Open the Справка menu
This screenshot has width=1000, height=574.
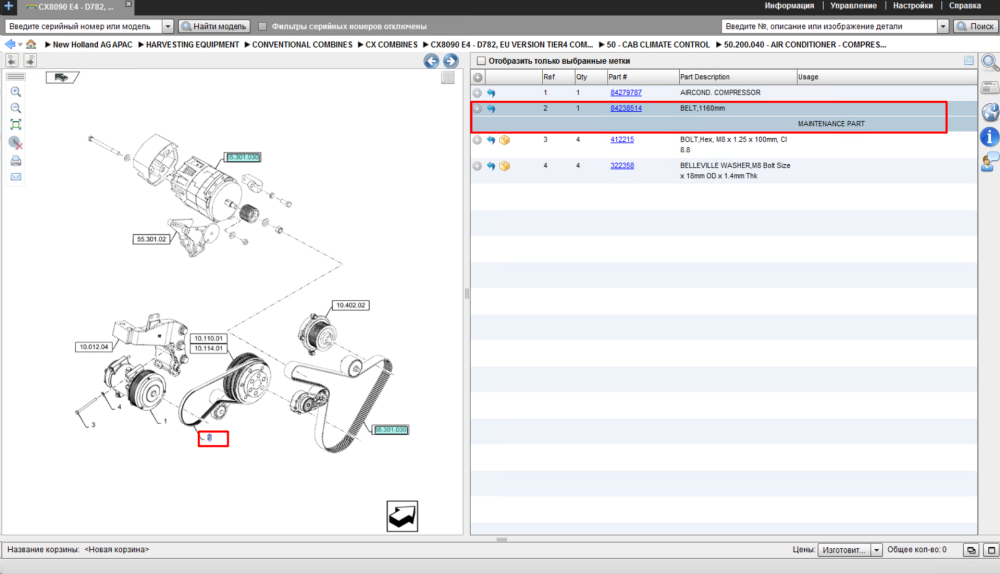pos(964,6)
